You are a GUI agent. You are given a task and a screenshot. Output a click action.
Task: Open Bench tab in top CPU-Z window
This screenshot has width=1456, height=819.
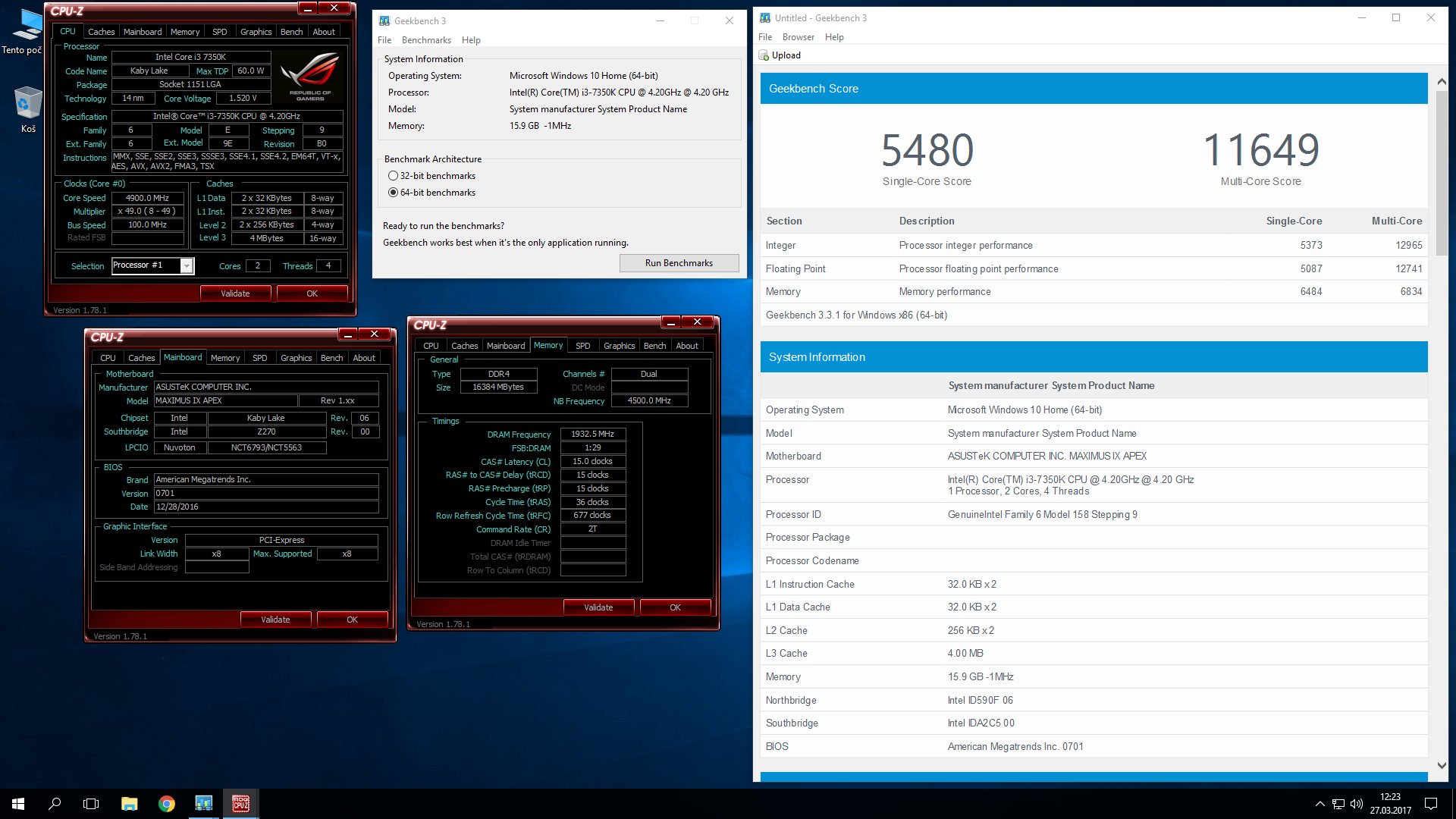(291, 32)
